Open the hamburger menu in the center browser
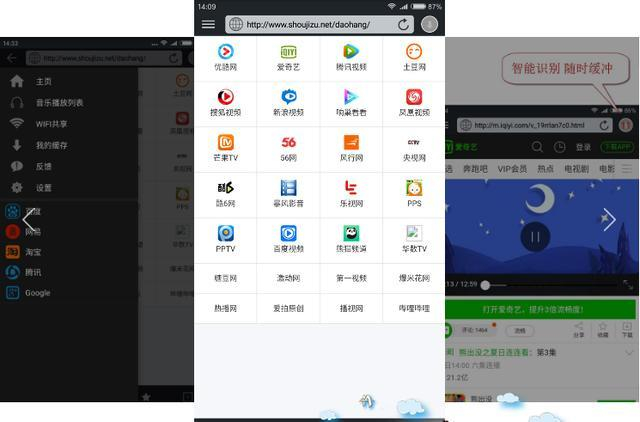 [x=208, y=24]
